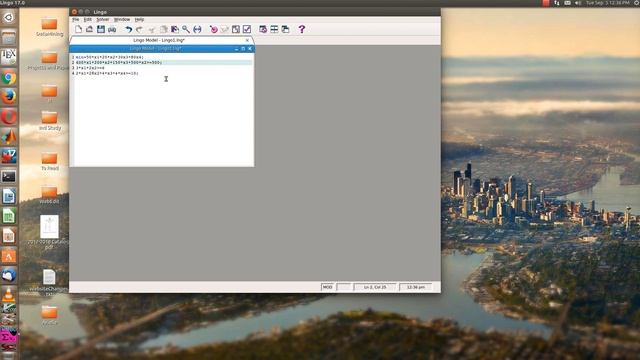Click the Match Parenthesis icon

tap(197, 29)
